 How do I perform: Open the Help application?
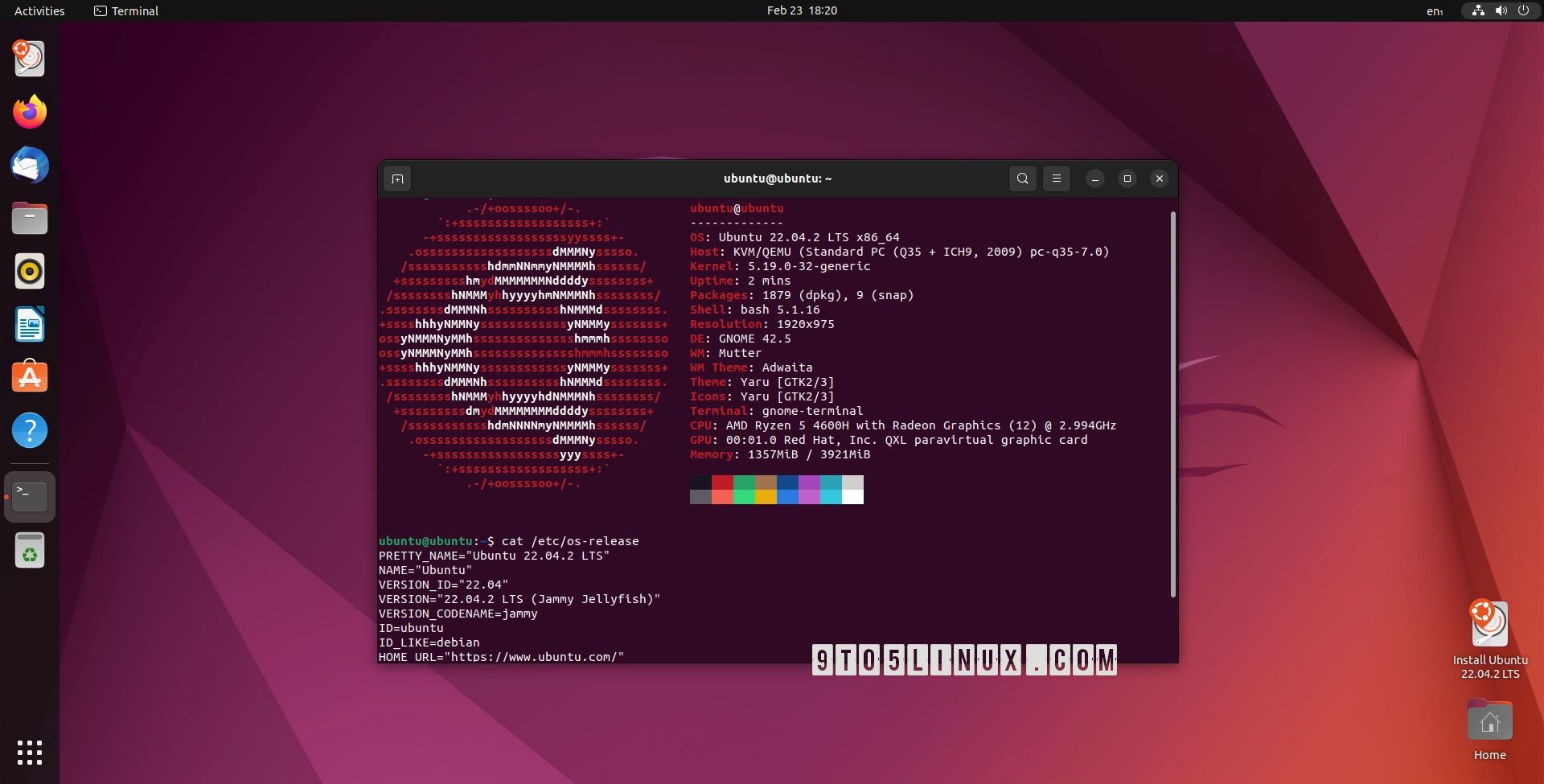coord(30,430)
